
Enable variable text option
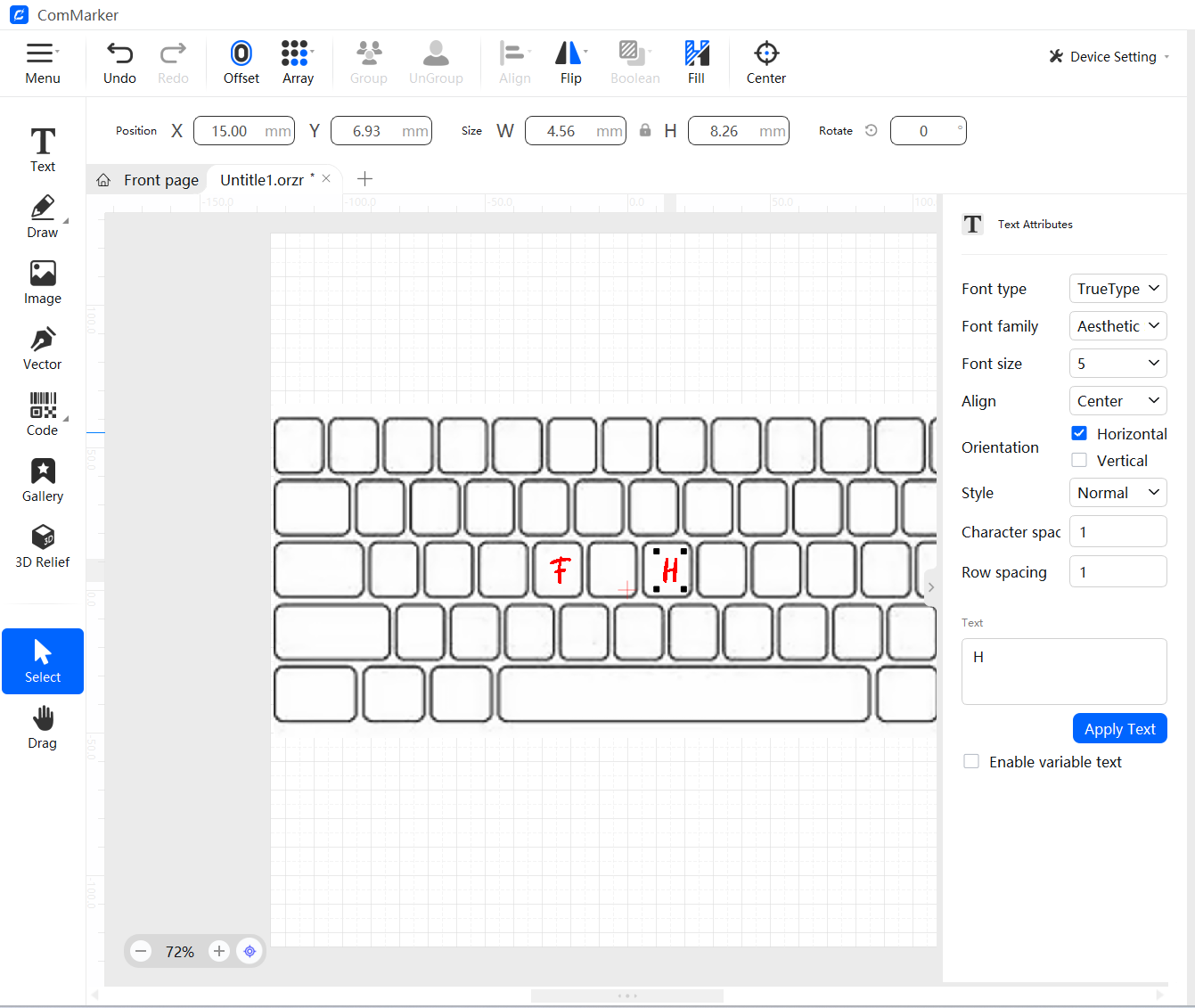point(971,761)
